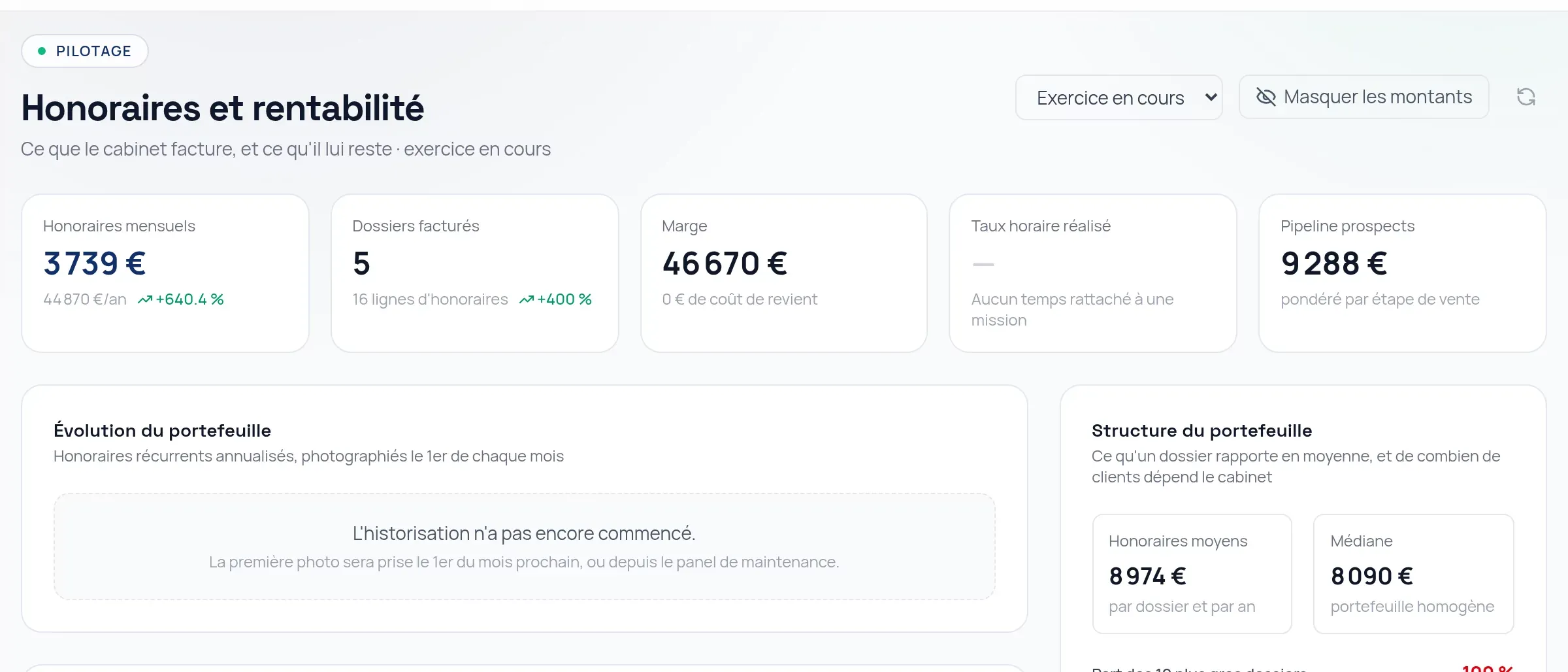Click the Marge 46 670 € value
The width and height of the screenshot is (1568, 672).
(725, 263)
